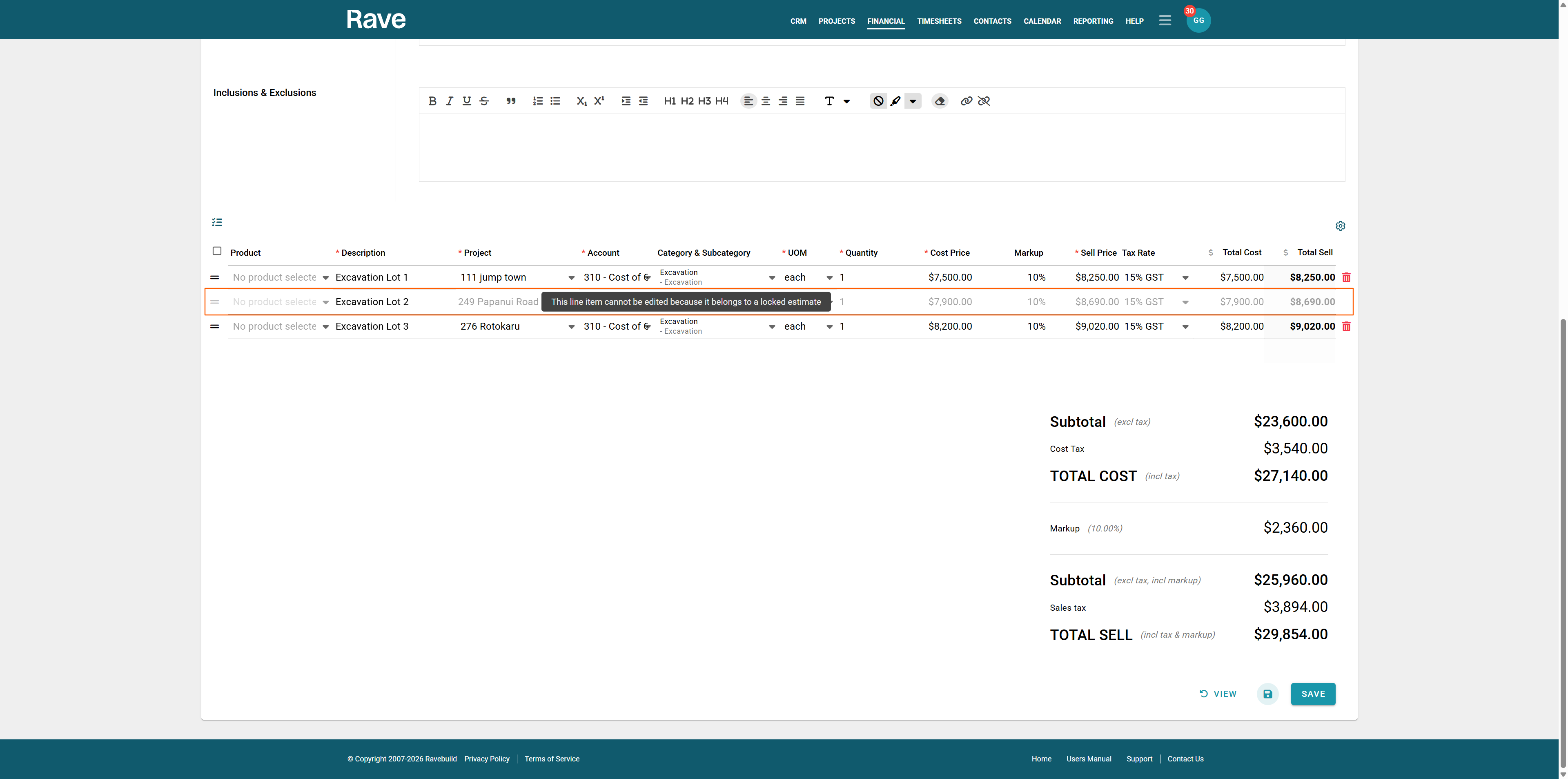The width and height of the screenshot is (1568, 779).
Task: Open table column settings gear
Action: (1340, 226)
